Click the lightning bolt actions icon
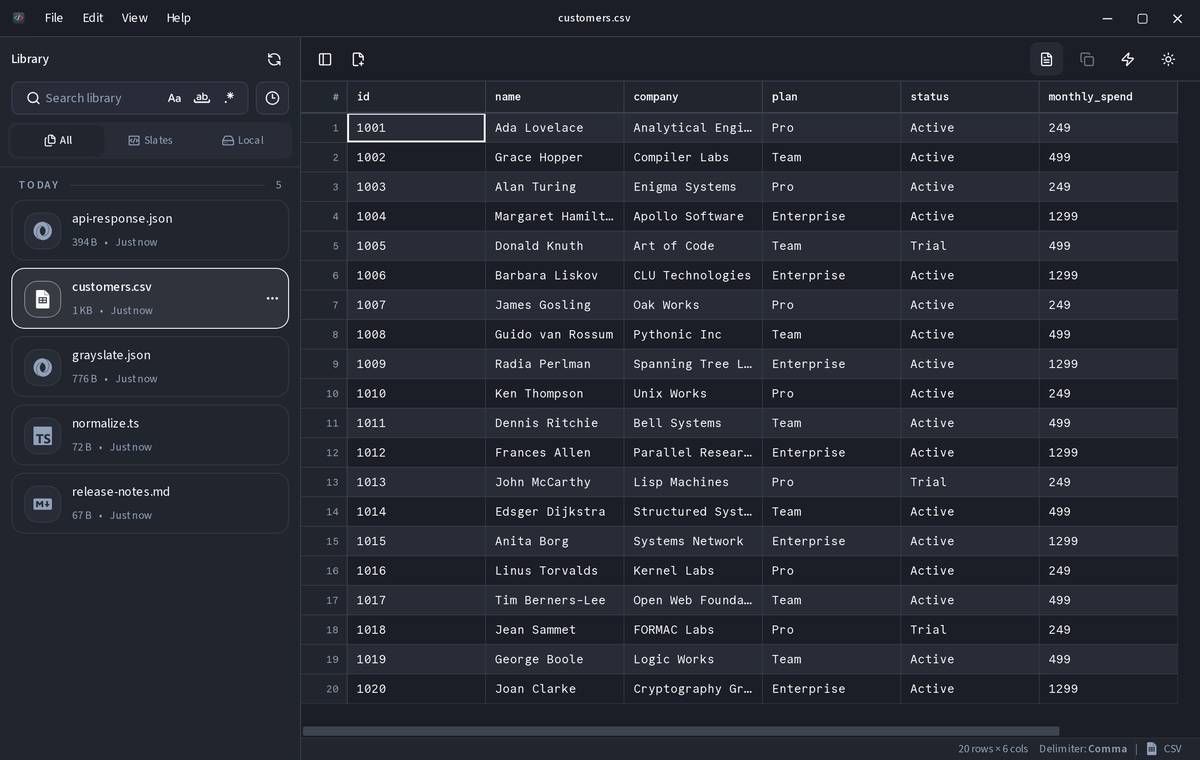 pos(1128,60)
